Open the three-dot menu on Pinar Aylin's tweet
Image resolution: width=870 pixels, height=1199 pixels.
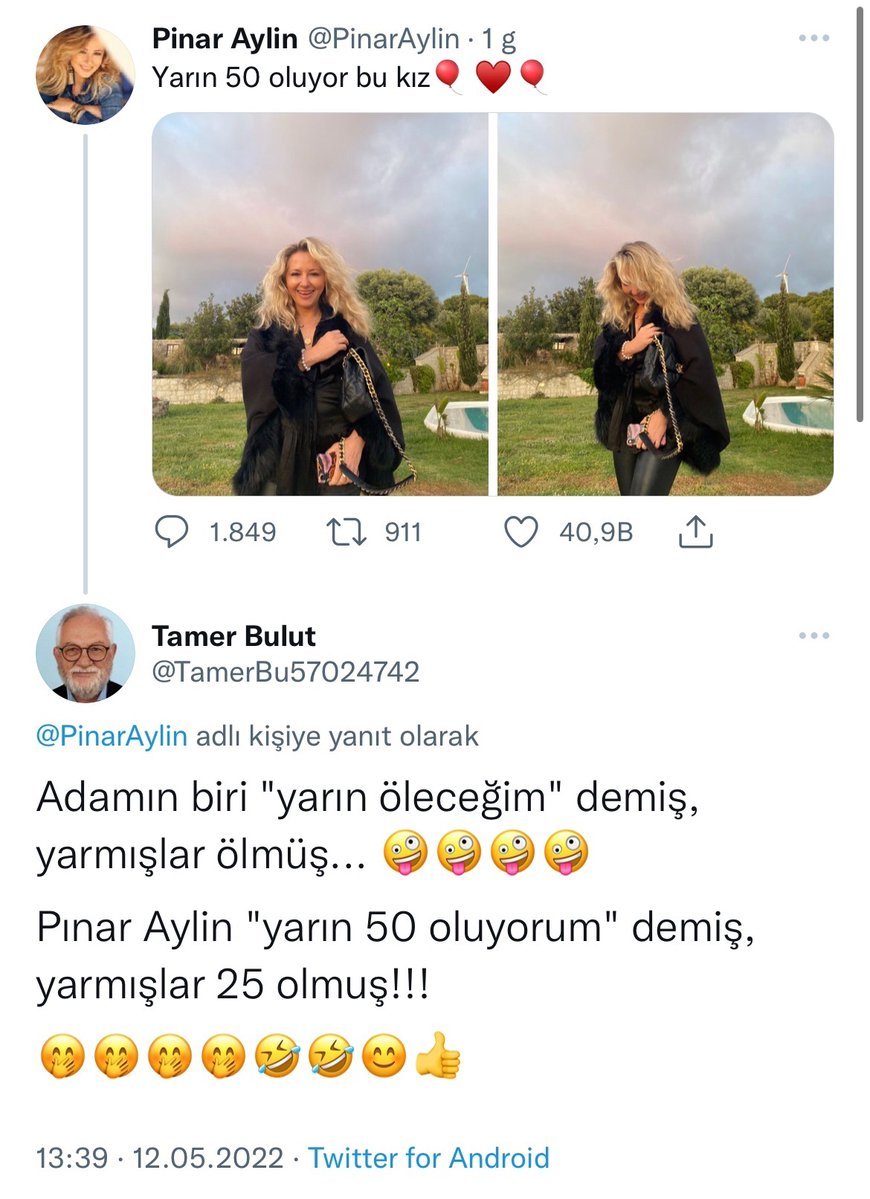(814, 38)
